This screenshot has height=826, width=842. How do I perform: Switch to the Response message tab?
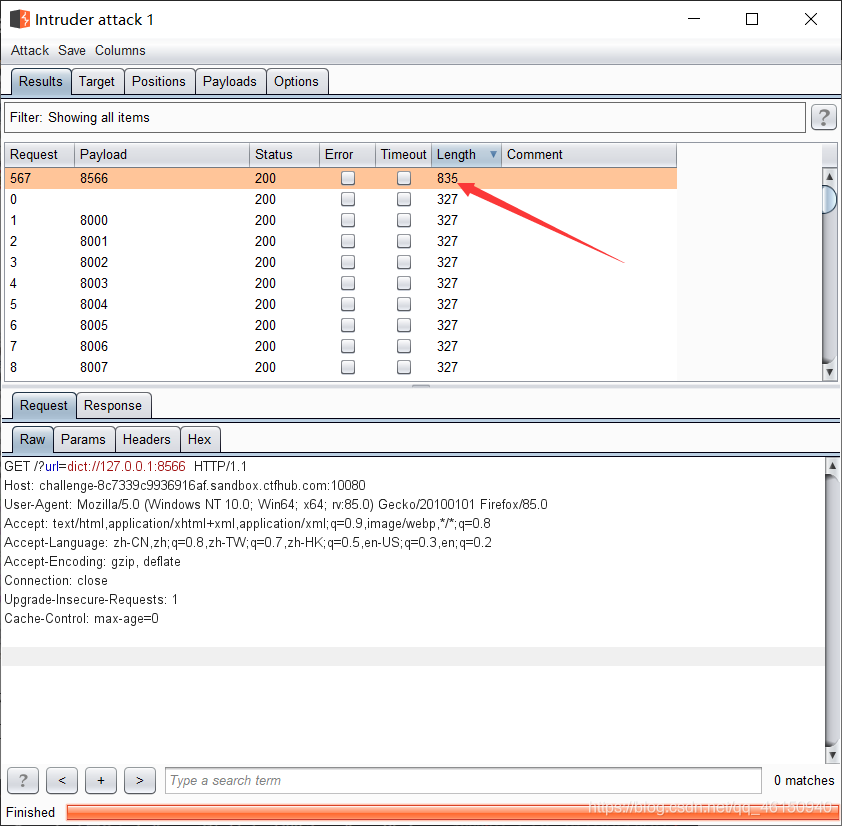113,405
